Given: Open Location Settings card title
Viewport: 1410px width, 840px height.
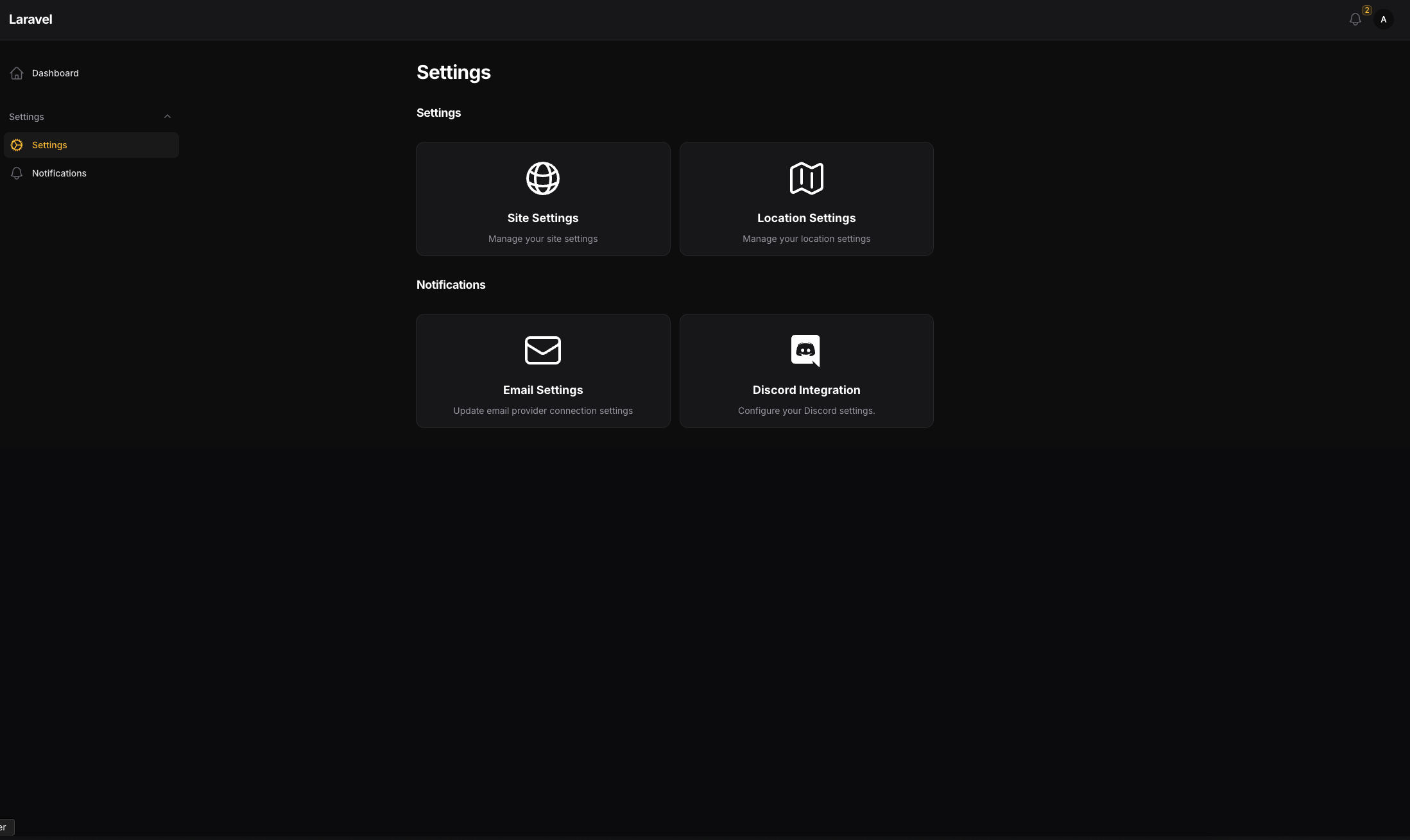Looking at the screenshot, I should click(x=806, y=218).
